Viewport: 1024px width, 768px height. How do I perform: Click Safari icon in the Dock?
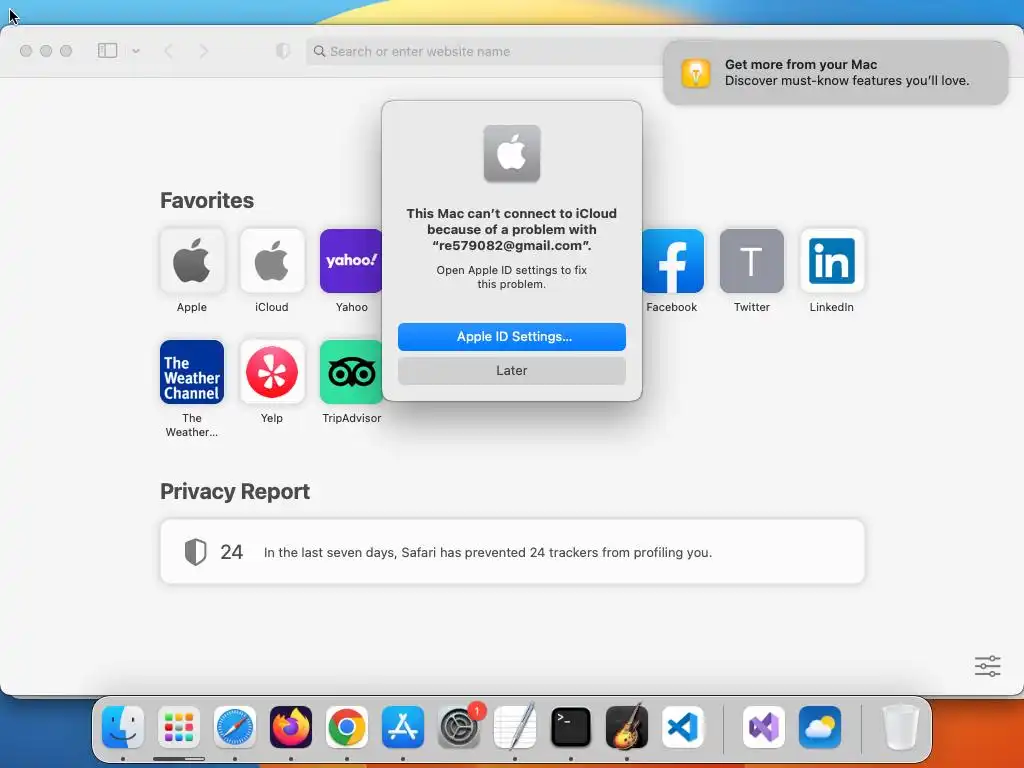pos(235,727)
